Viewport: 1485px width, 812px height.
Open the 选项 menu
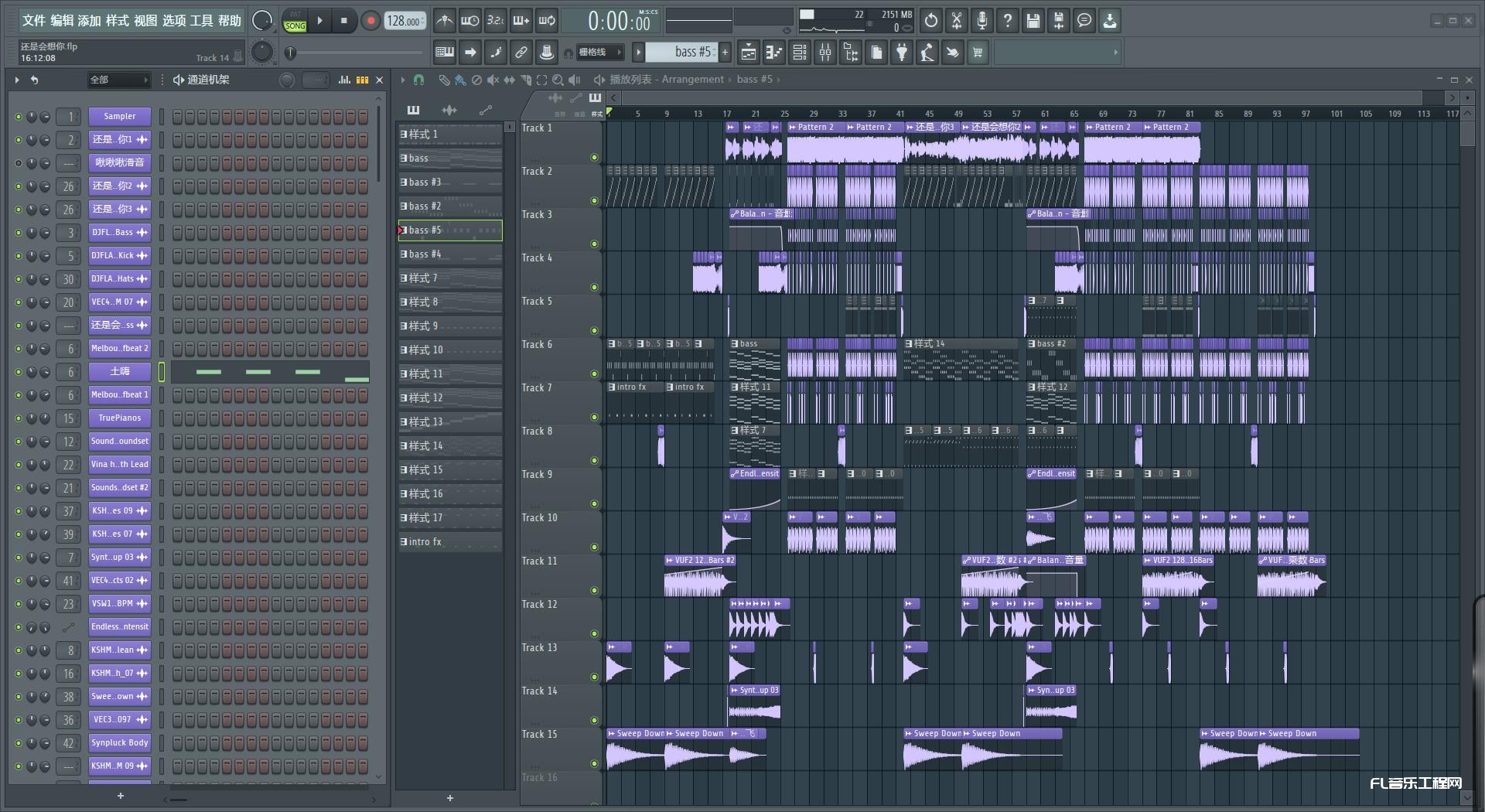pyautogui.click(x=174, y=21)
